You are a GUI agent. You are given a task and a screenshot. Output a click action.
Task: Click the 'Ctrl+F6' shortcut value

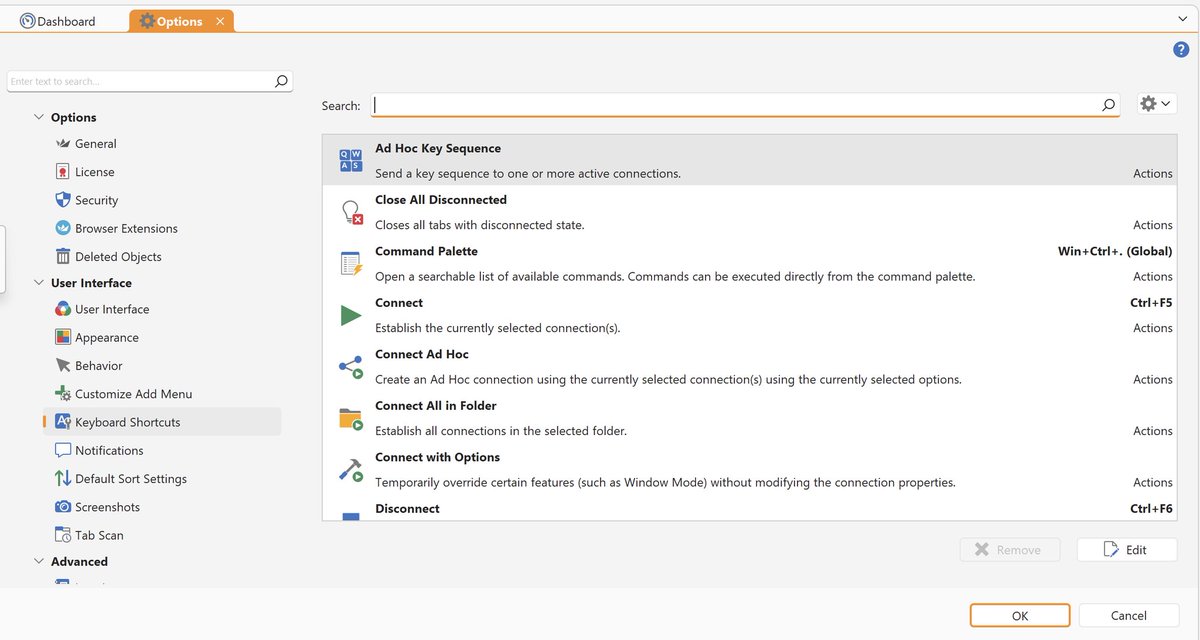[x=1151, y=509]
